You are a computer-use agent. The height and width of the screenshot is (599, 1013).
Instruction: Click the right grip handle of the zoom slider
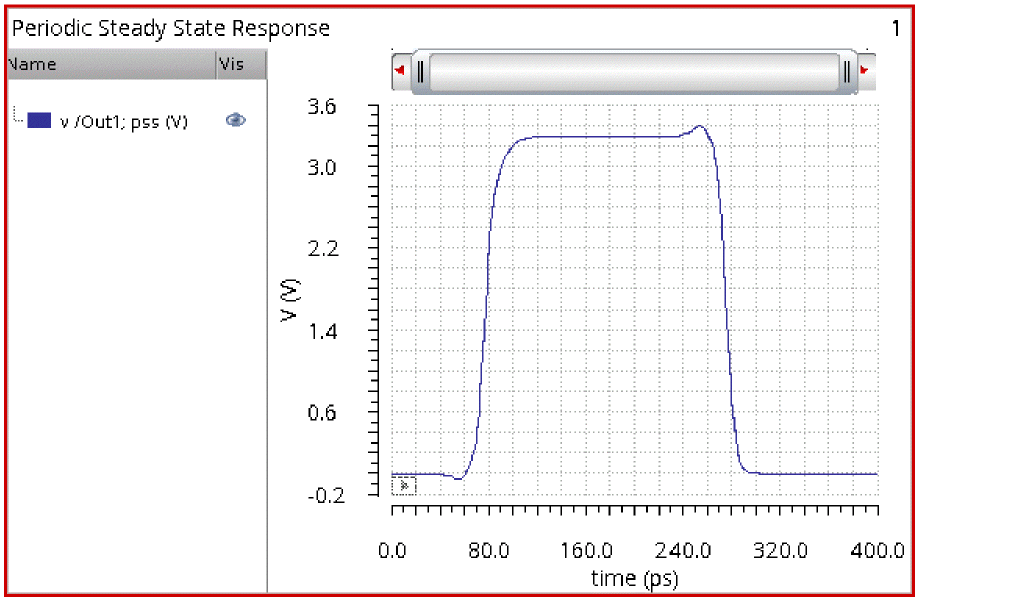[x=846, y=71]
